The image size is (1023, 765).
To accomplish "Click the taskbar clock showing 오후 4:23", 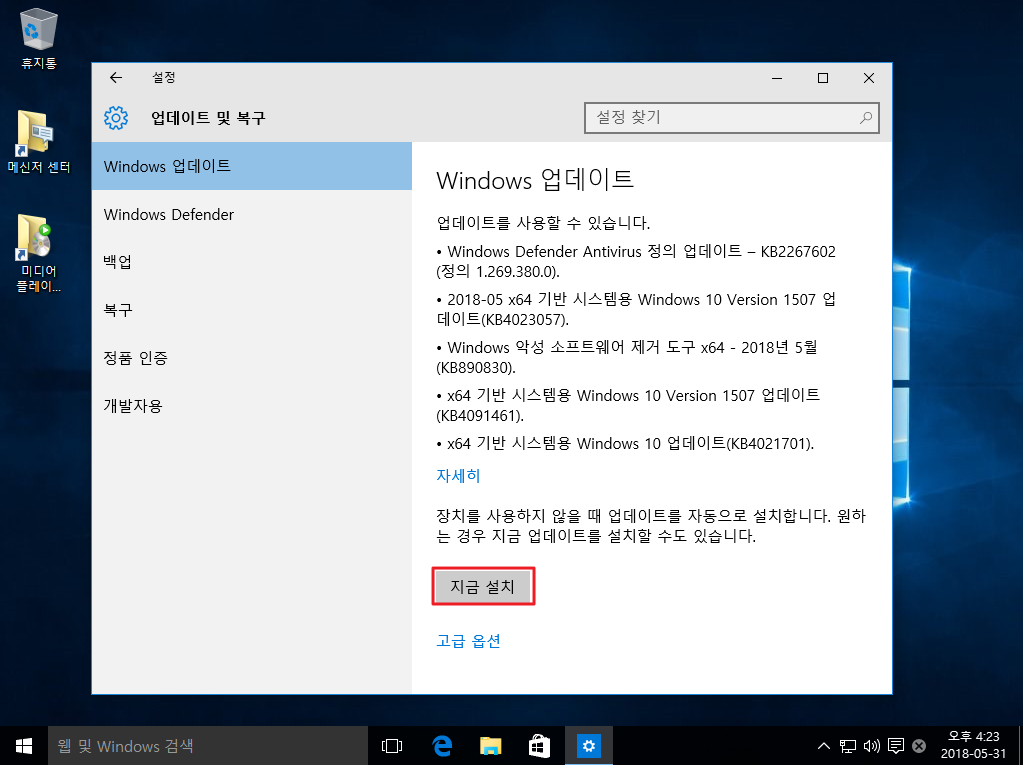I will tap(973, 745).
